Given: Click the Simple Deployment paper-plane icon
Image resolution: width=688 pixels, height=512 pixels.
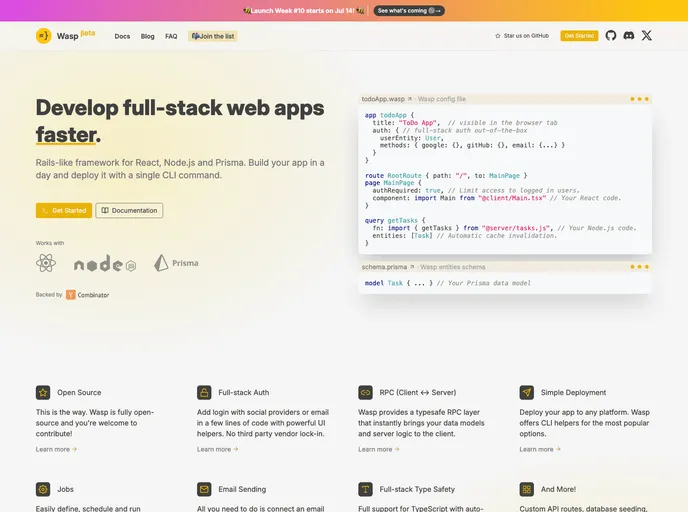Looking at the screenshot, I should pyautogui.click(x=527, y=393).
